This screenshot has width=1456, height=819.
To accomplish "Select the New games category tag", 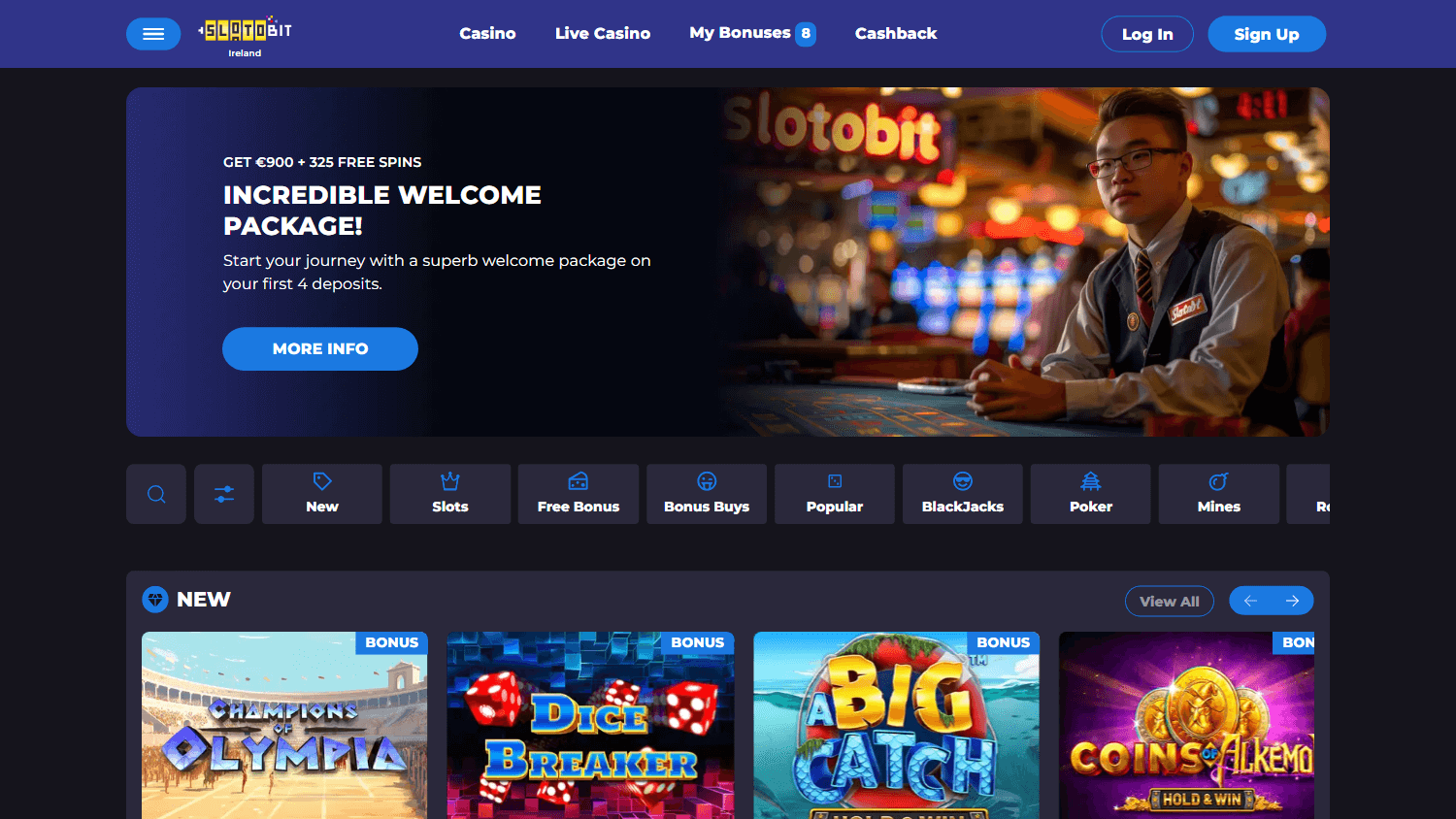I will [x=322, y=494].
